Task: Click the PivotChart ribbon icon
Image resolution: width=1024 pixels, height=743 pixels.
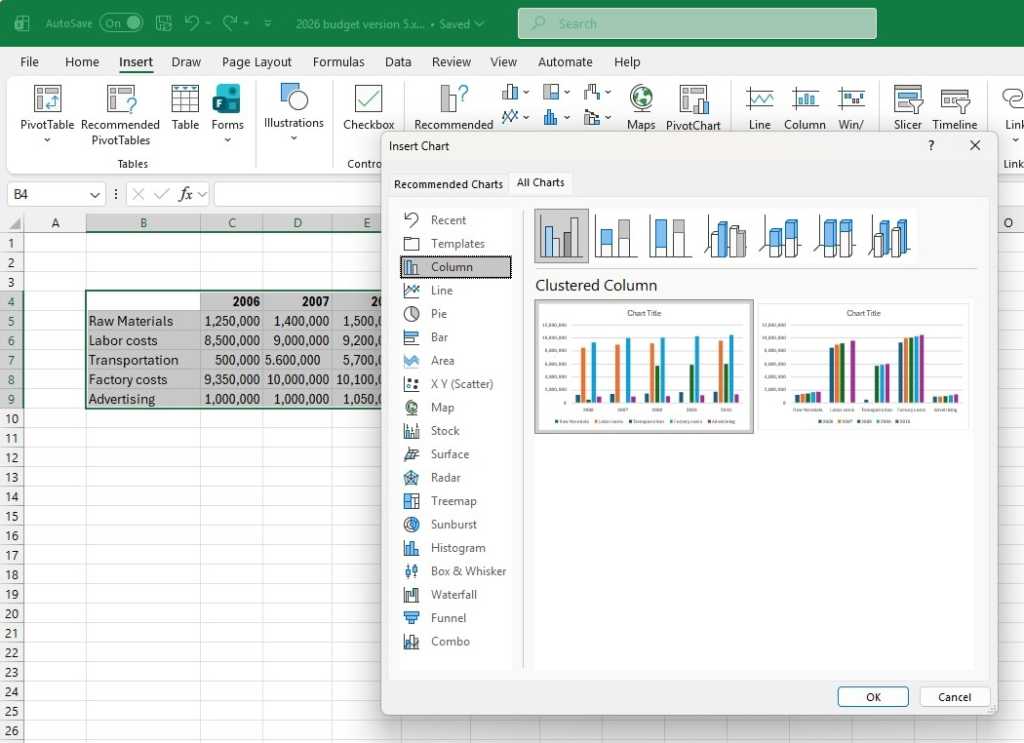Action: (x=694, y=105)
